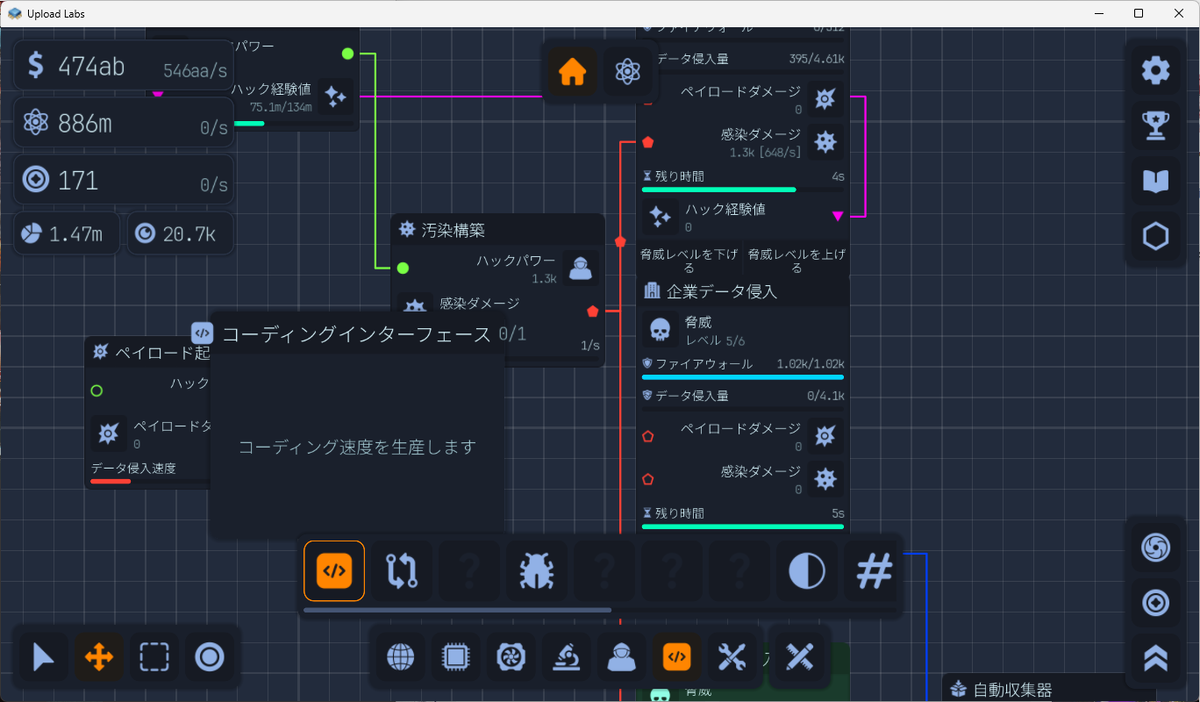Open the GPU fan category
Screen dimensions: 1200x702
[x=511, y=657]
